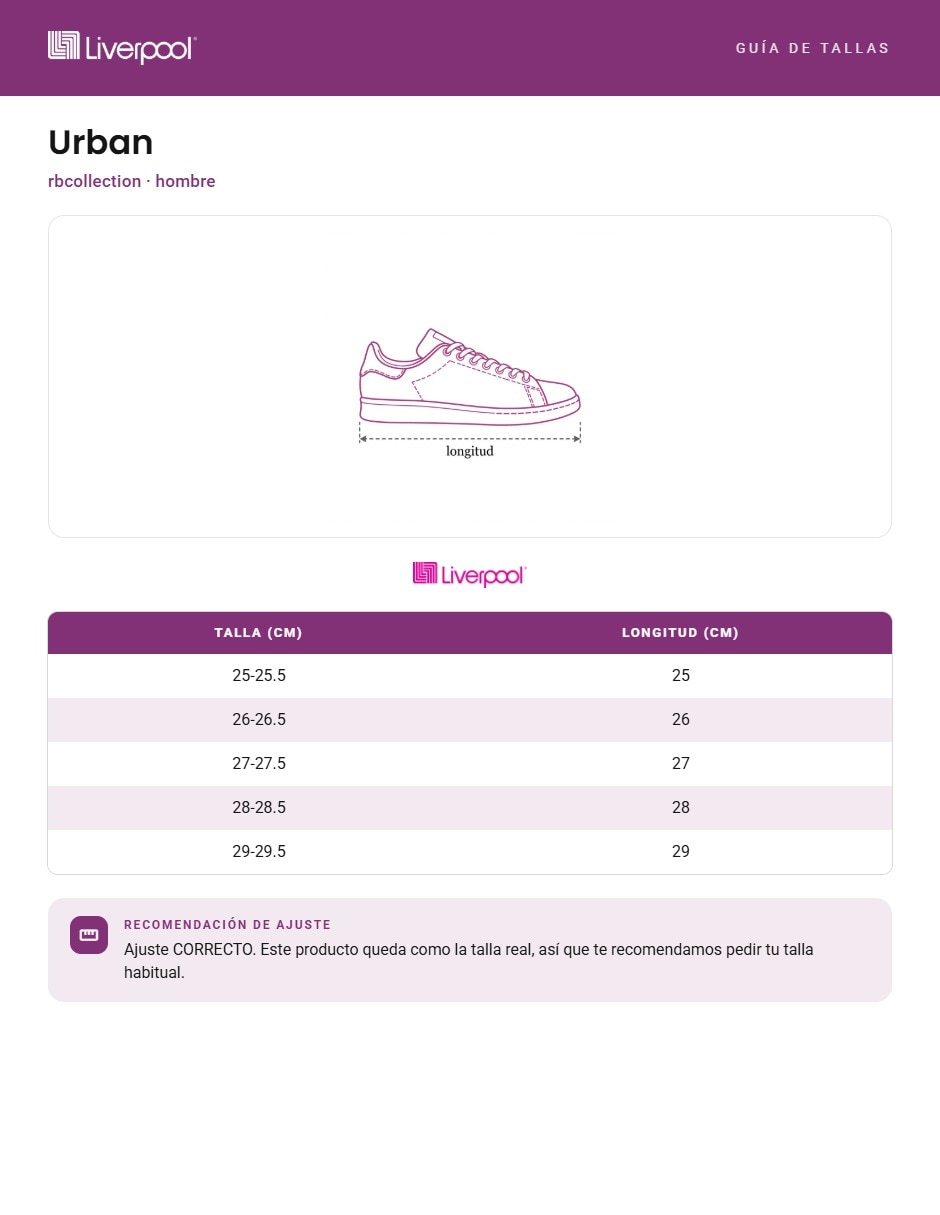The width and height of the screenshot is (940, 1215).
Task: Click the longitud value 27 cell
Action: click(x=681, y=764)
